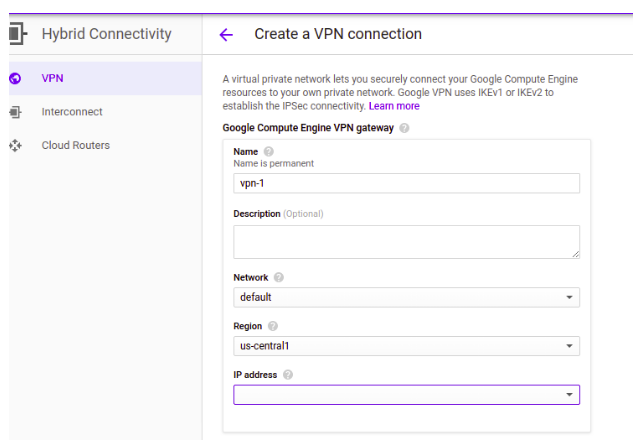Go back using the left arrow icon
The height and width of the screenshot is (442, 643).
coord(226,35)
